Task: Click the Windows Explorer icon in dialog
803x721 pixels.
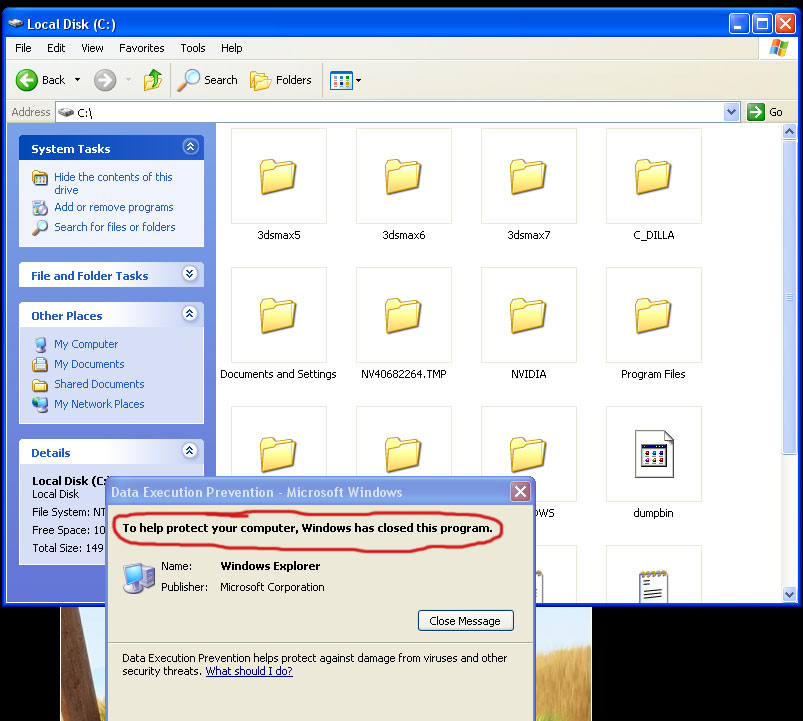Action: tap(138, 578)
